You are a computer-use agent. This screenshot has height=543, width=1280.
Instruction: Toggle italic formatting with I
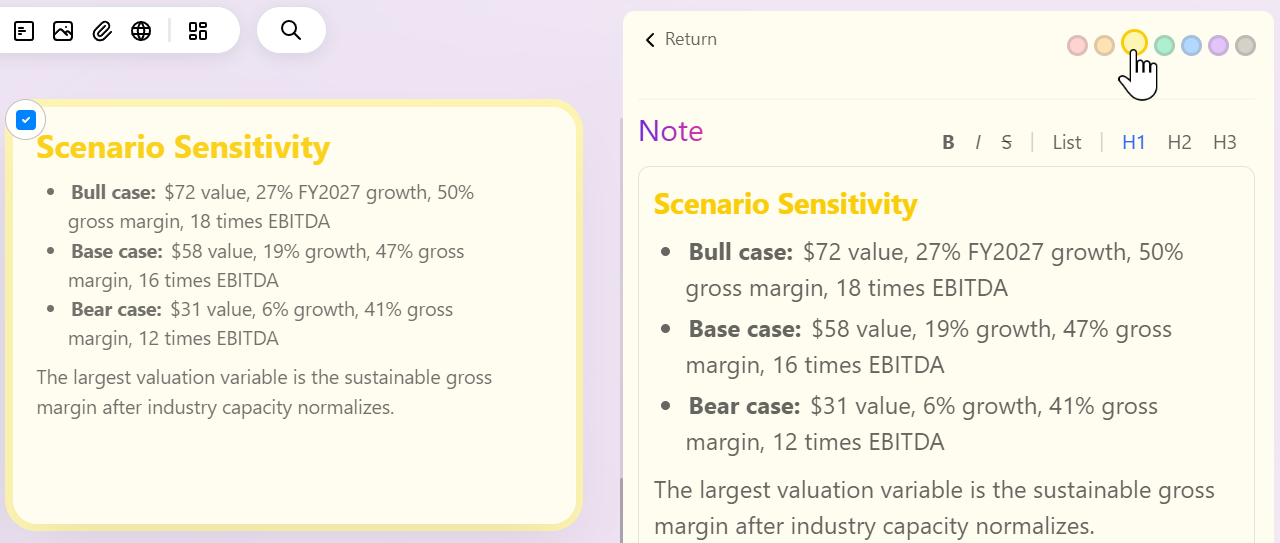(978, 143)
